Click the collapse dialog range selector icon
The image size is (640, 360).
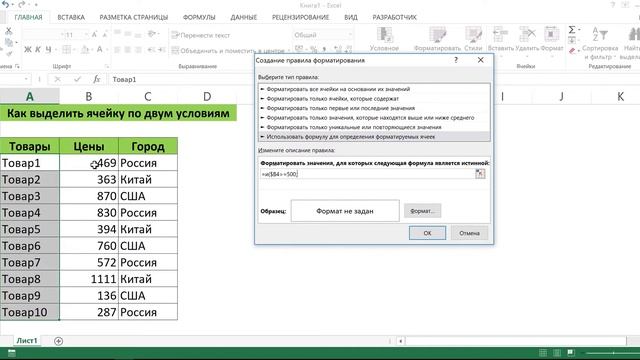(480, 174)
